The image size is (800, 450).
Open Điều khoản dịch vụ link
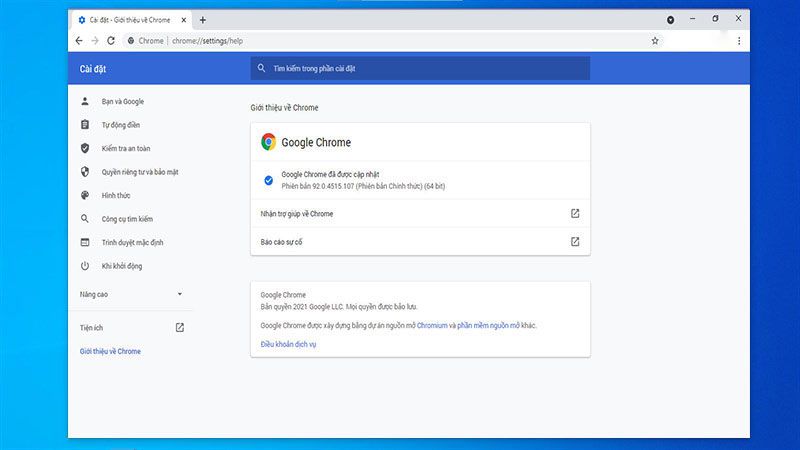(x=288, y=344)
